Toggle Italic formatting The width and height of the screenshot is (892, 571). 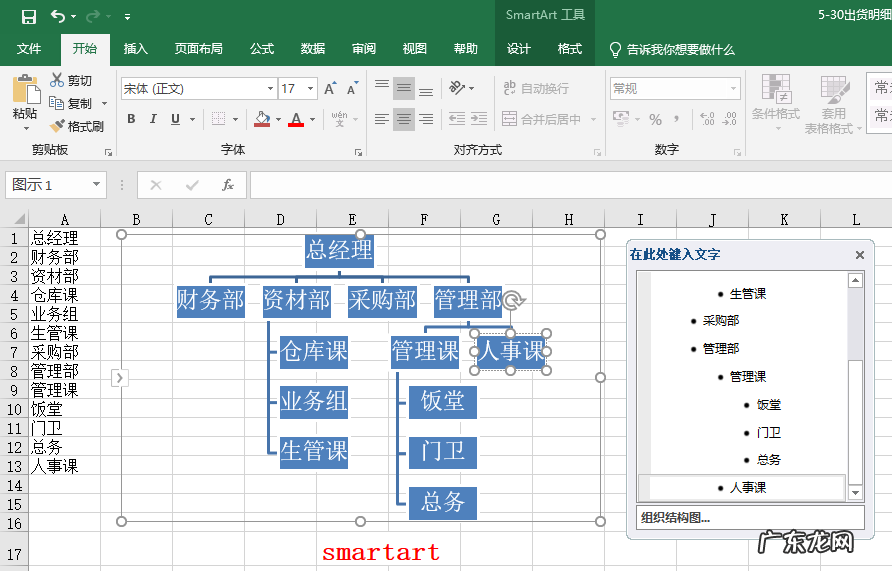click(153, 119)
